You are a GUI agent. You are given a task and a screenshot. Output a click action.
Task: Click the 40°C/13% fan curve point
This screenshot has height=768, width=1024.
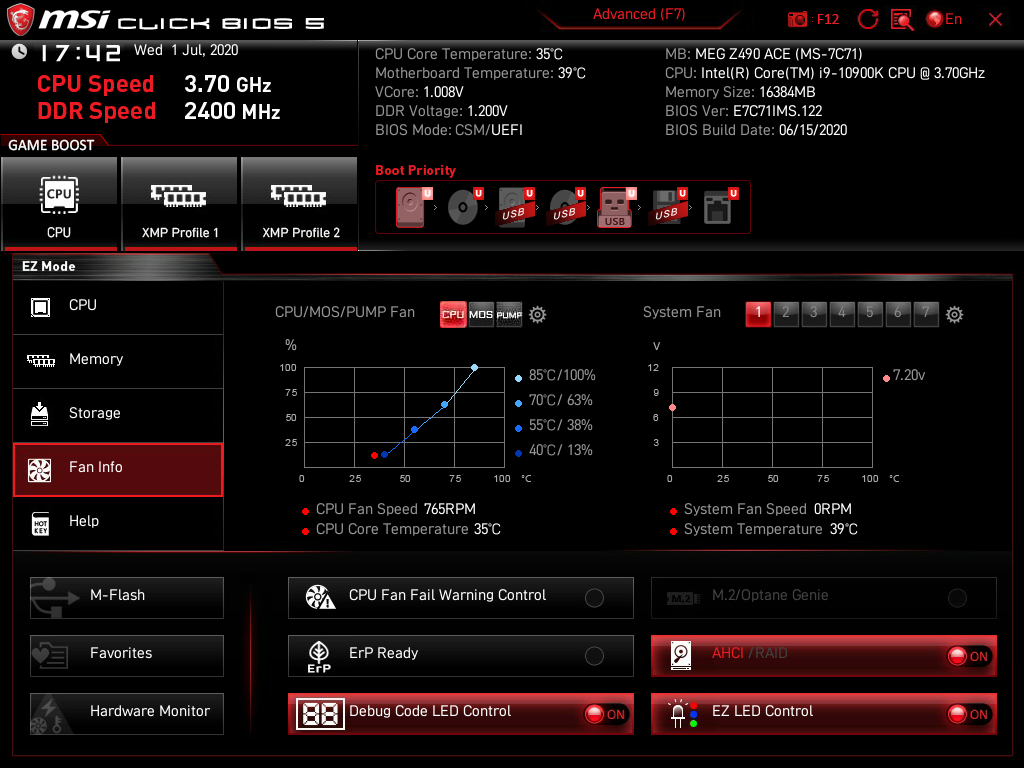coord(385,455)
